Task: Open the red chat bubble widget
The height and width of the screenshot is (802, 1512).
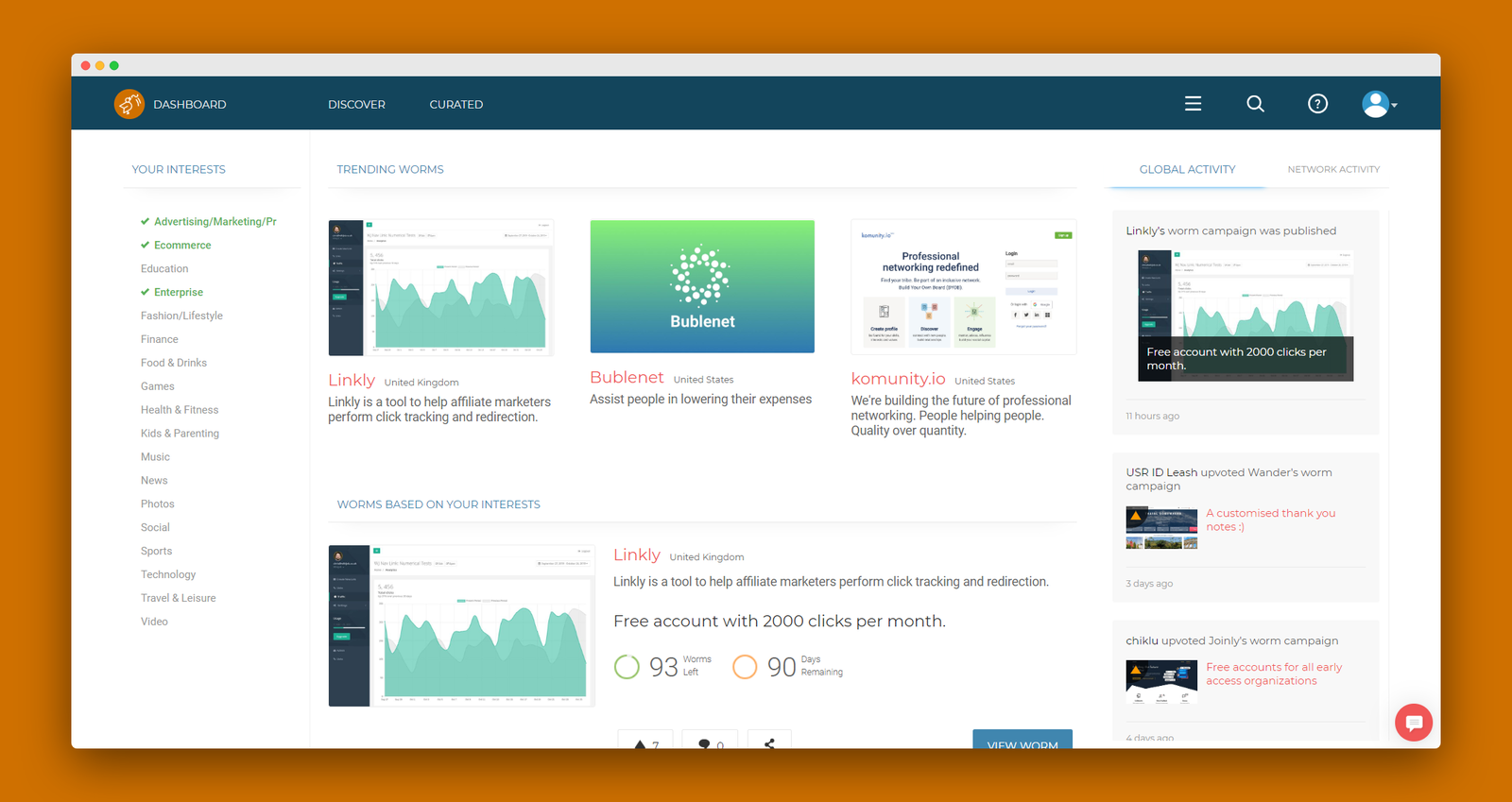Action: (x=1414, y=723)
